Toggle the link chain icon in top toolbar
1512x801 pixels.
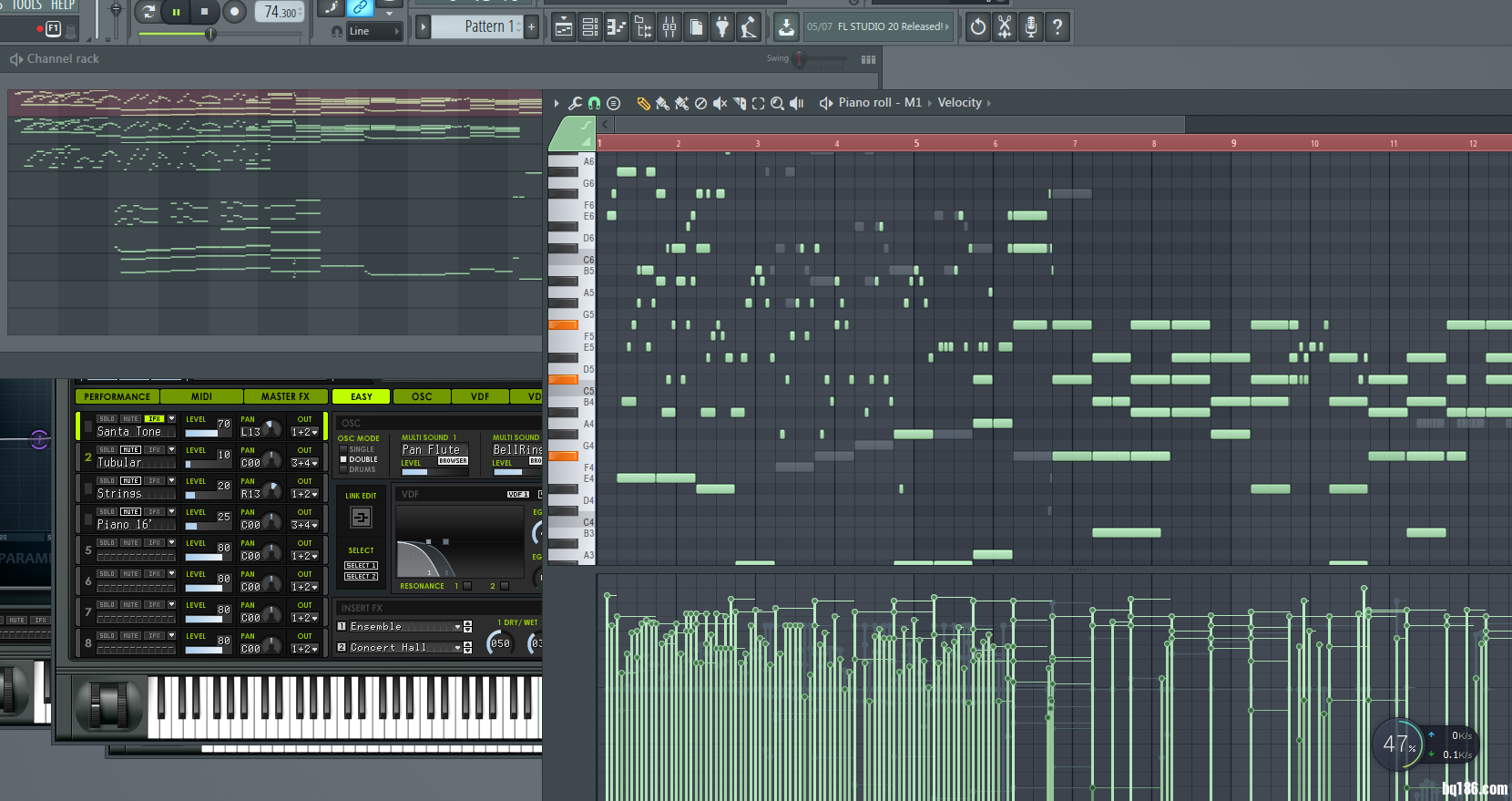(361, 8)
